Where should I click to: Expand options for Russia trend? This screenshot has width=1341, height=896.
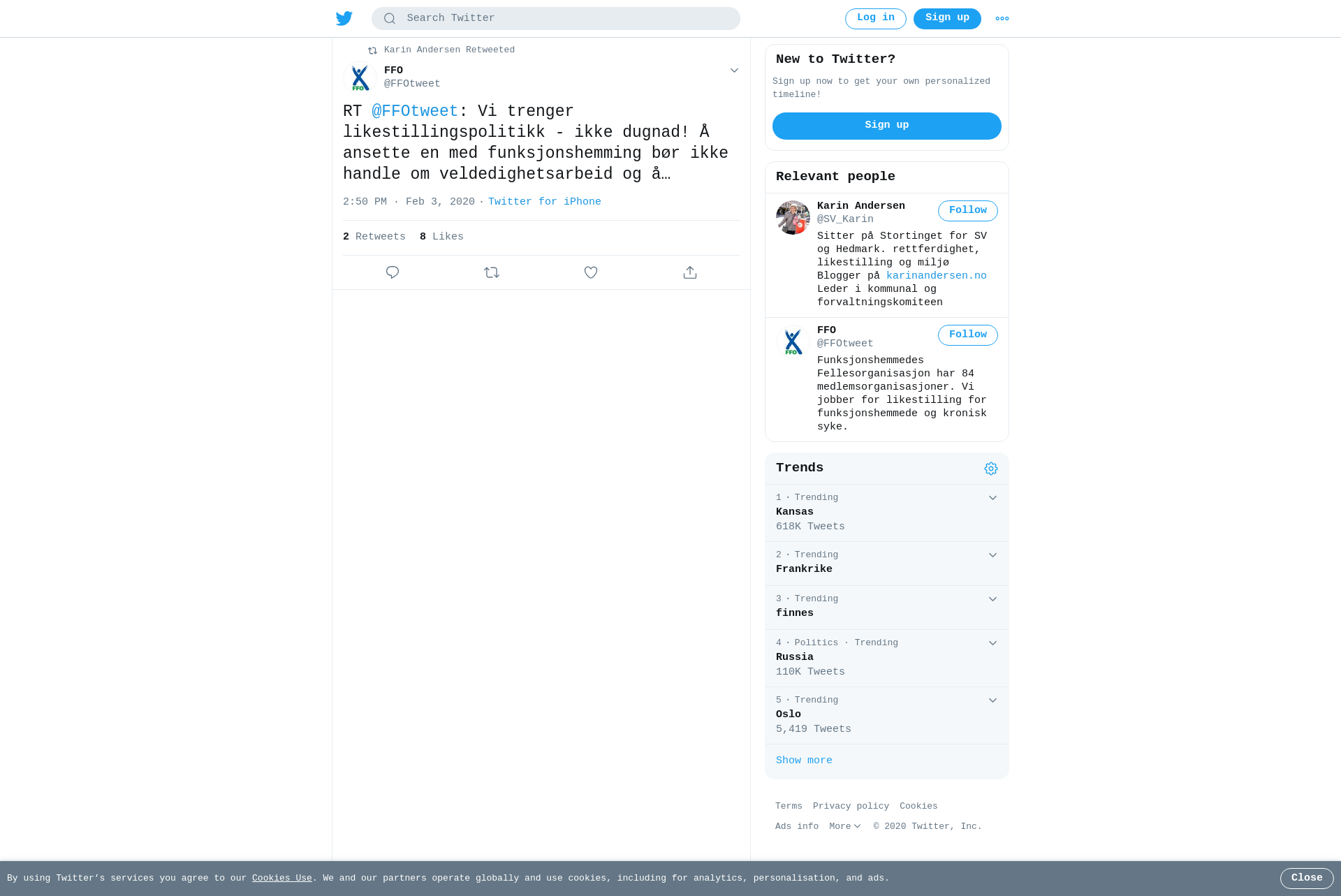point(992,643)
